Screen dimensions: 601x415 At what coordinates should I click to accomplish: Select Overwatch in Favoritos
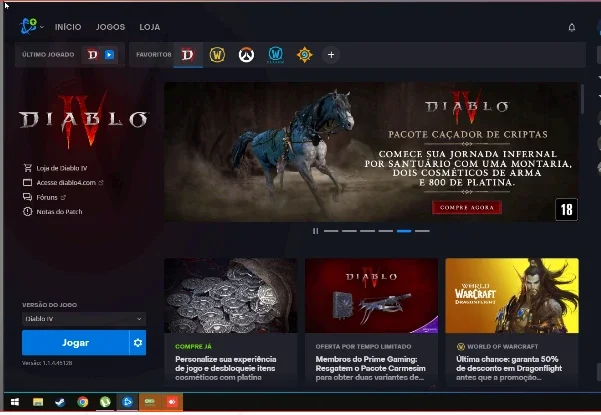pos(246,55)
